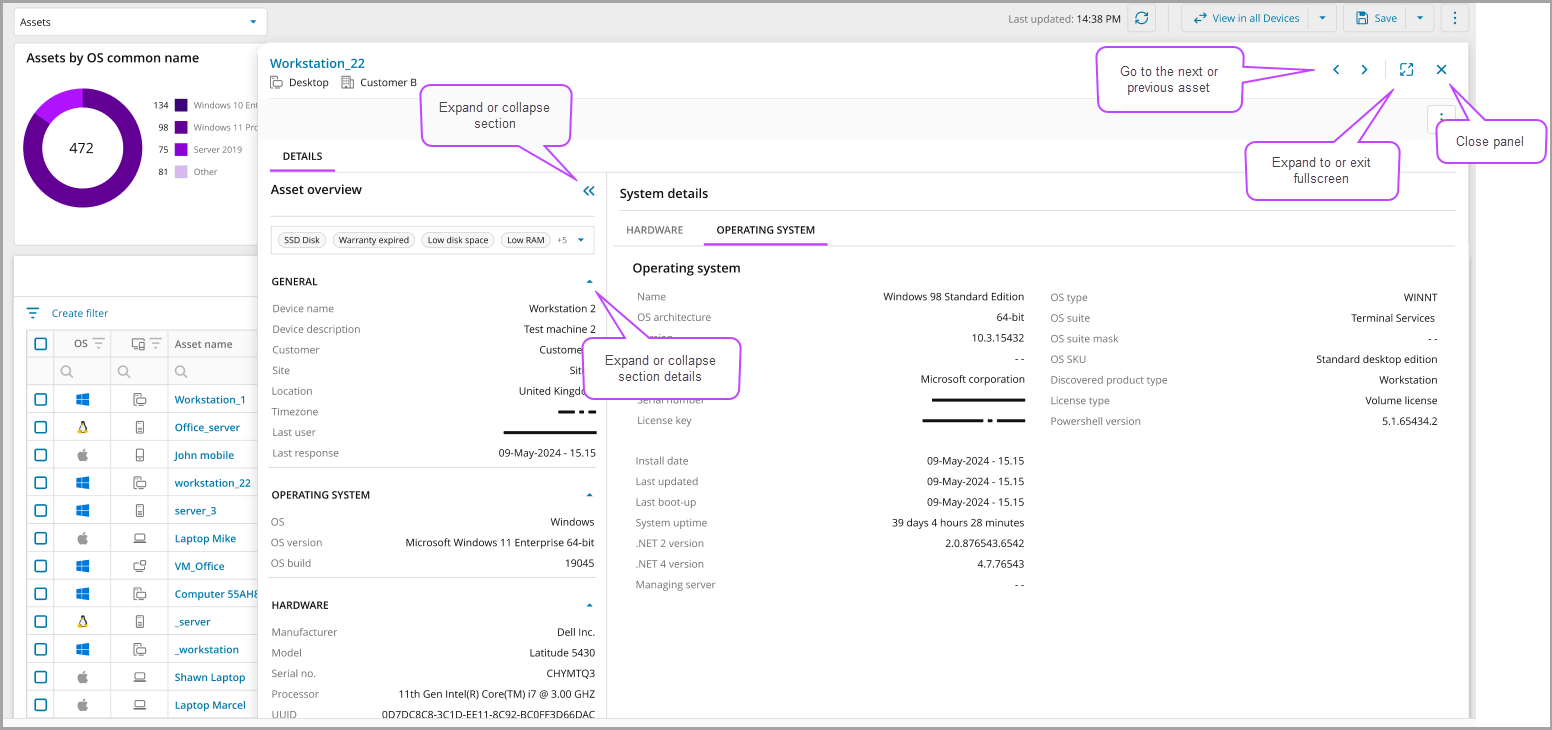Open the device type column filter icon
Screen dimensions: 1552x730
pos(156,343)
